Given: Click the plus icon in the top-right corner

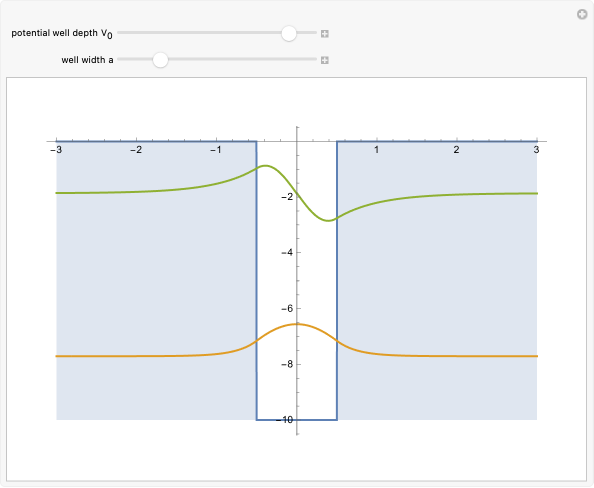Looking at the screenshot, I should pyautogui.click(x=582, y=15).
